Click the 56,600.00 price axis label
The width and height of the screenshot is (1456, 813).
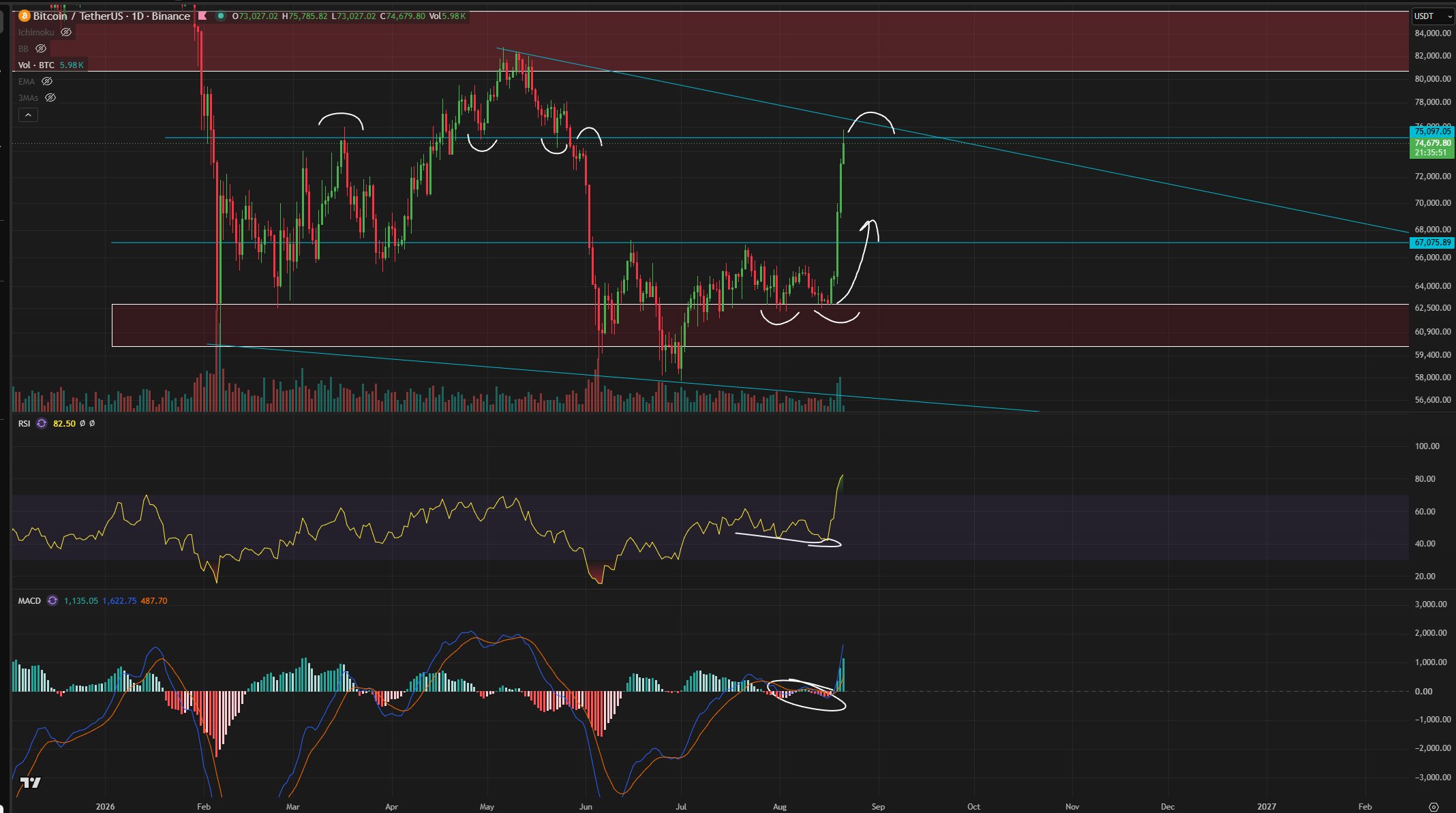(x=1433, y=400)
